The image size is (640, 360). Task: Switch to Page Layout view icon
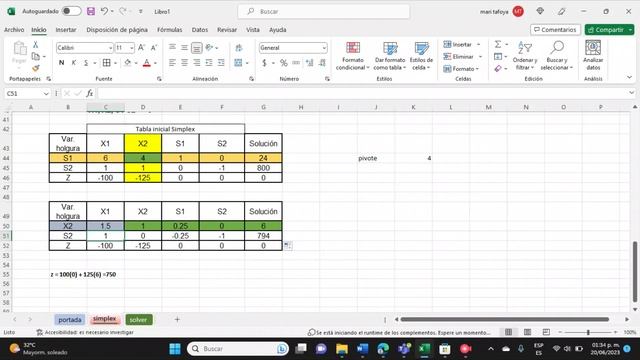[527, 332]
